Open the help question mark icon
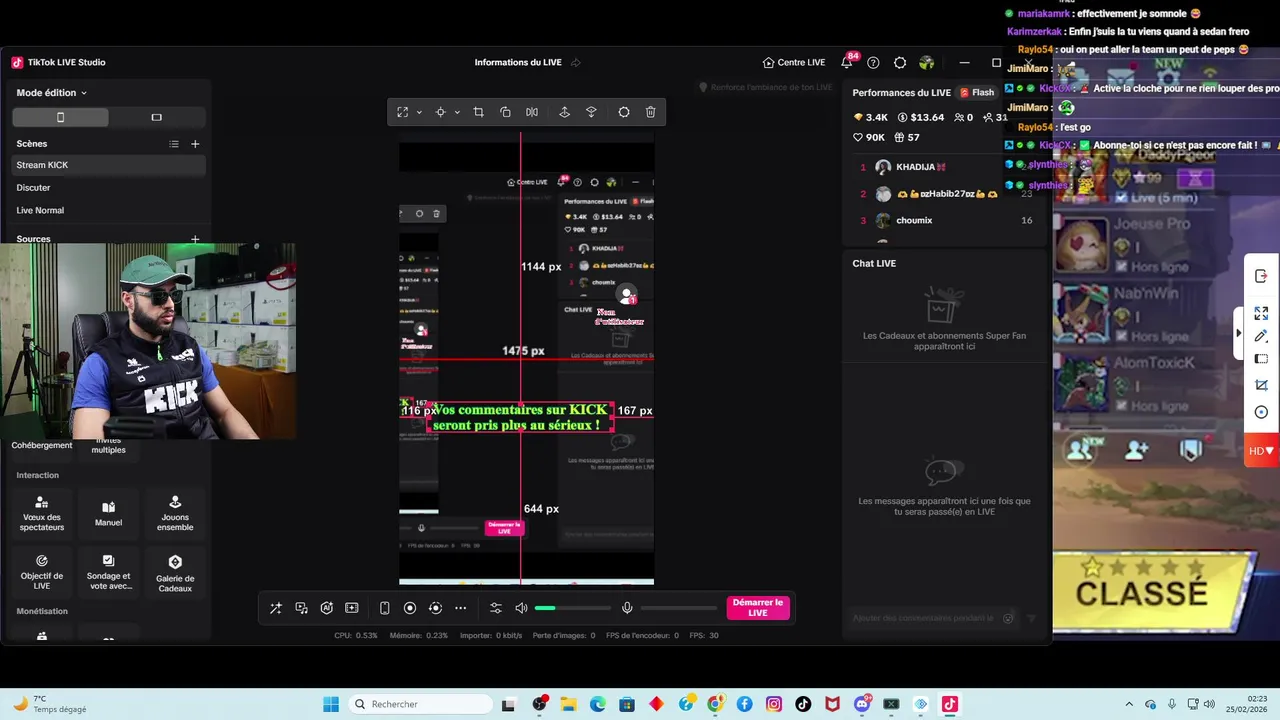The width and height of the screenshot is (1280, 720). [x=873, y=62]
